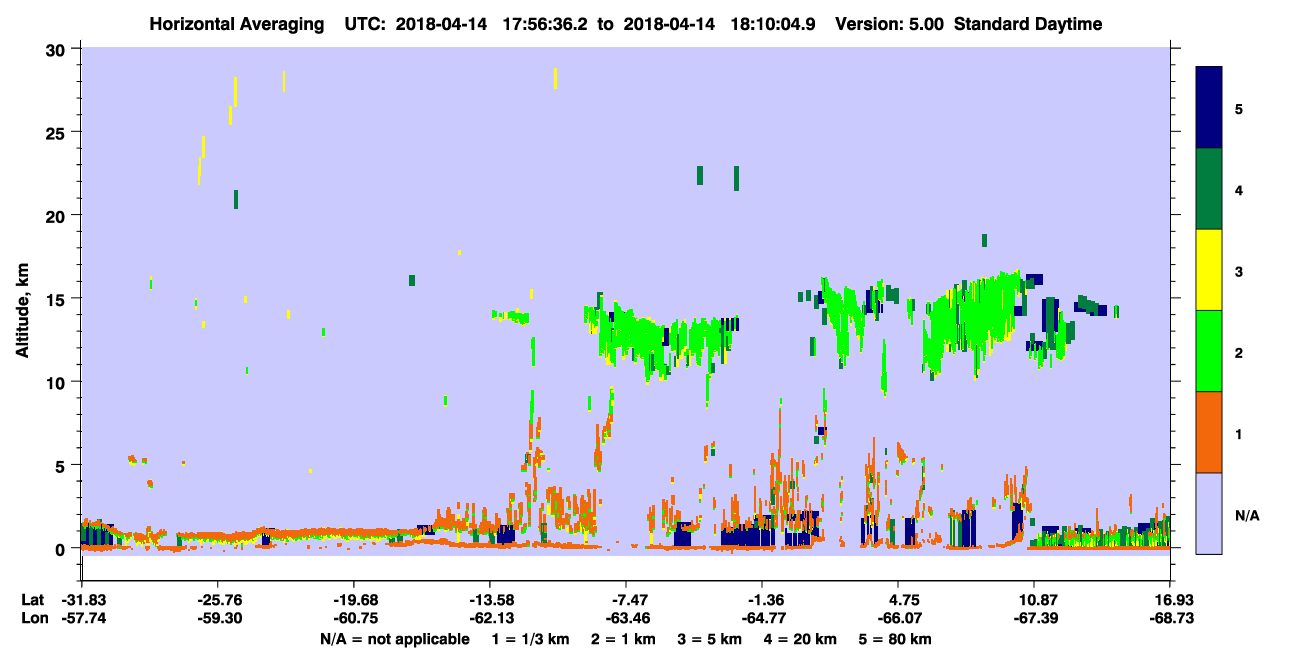Click 'Standard Daytime' label in header
This screenshot has width=1300, height=667.
(x=1028, y=24)
